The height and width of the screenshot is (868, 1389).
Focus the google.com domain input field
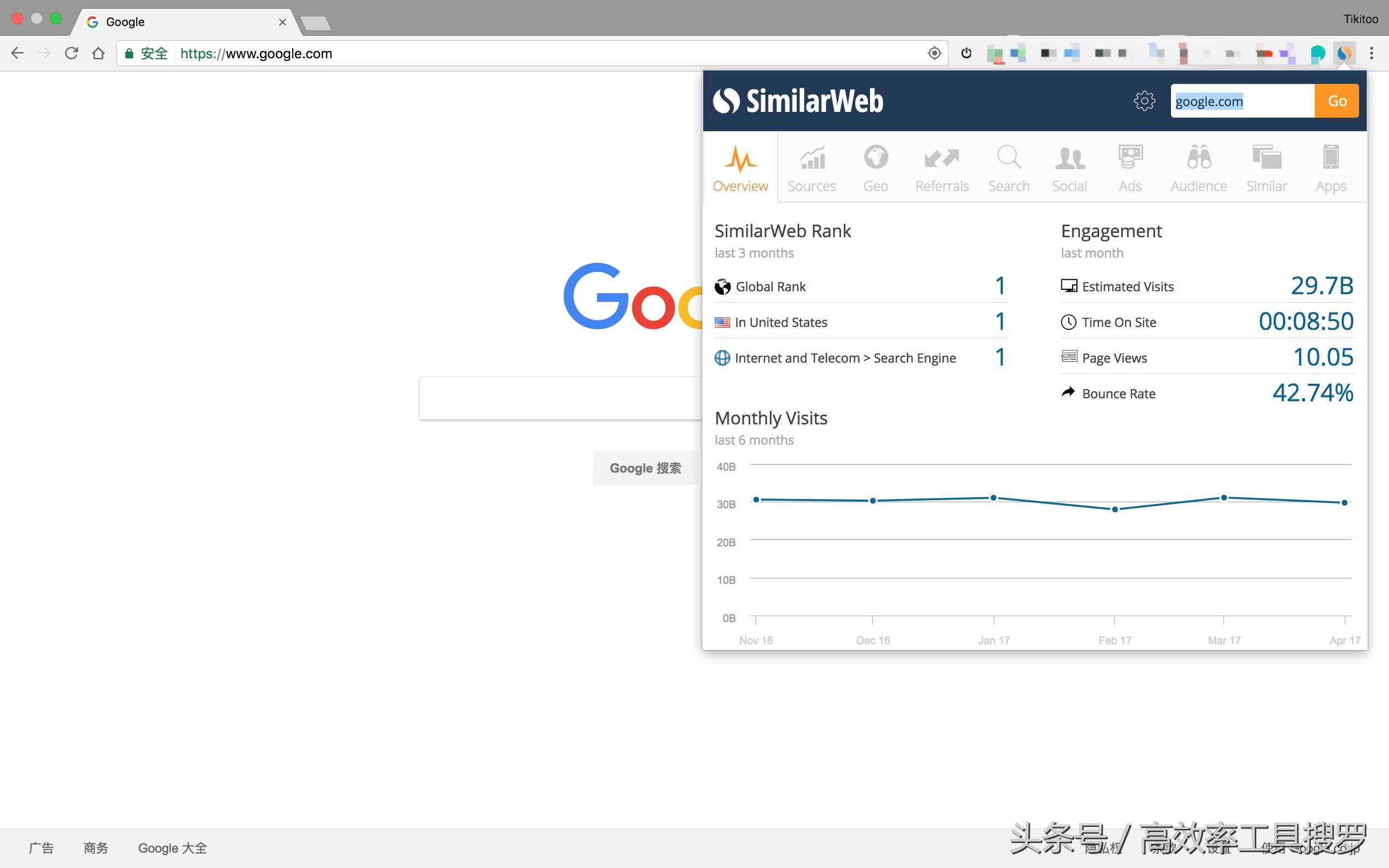[x=1242, y=101]
